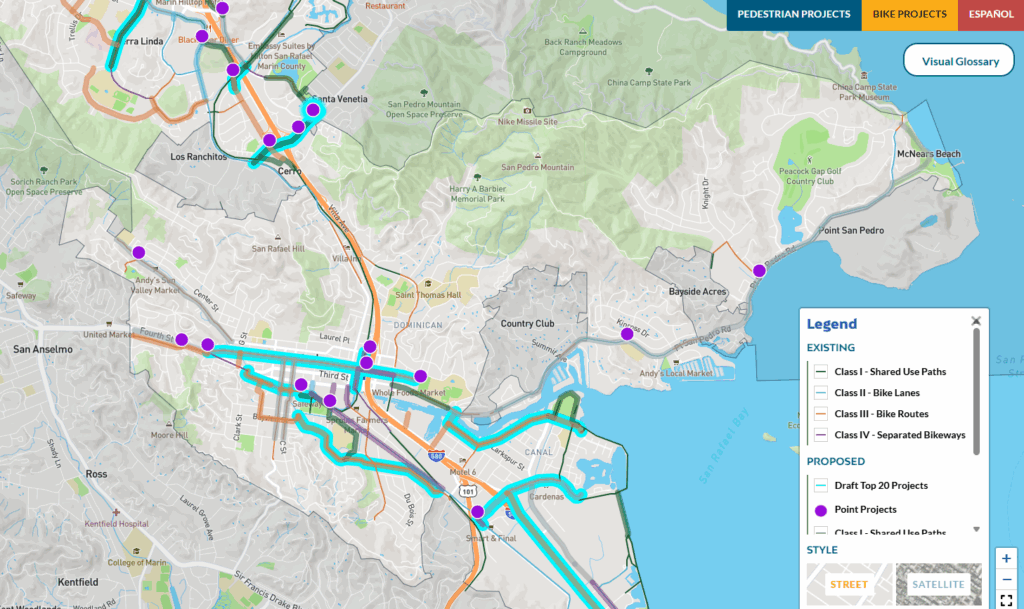Click the purple point marker near Whole Foods Market

tap(422, 374)
